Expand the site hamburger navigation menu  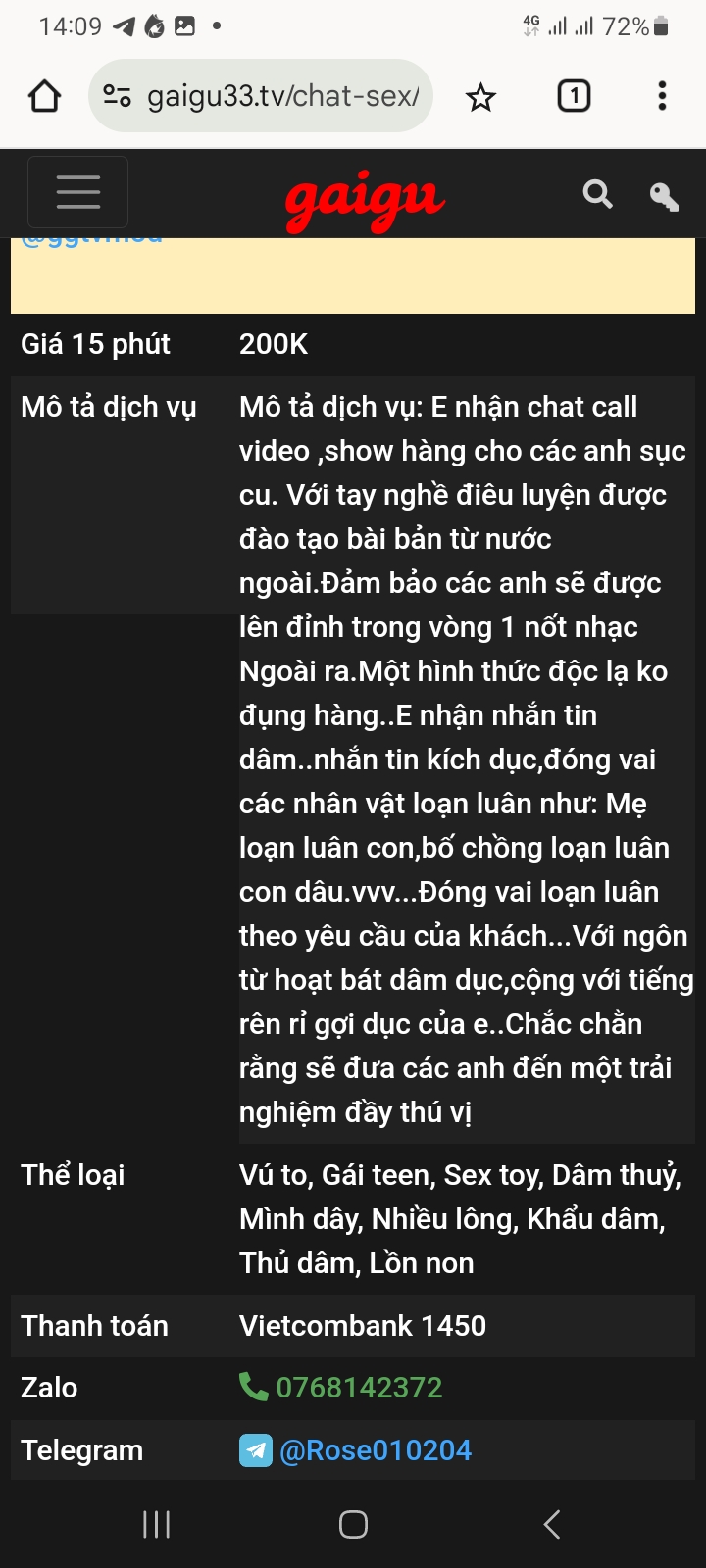(78, 192)
